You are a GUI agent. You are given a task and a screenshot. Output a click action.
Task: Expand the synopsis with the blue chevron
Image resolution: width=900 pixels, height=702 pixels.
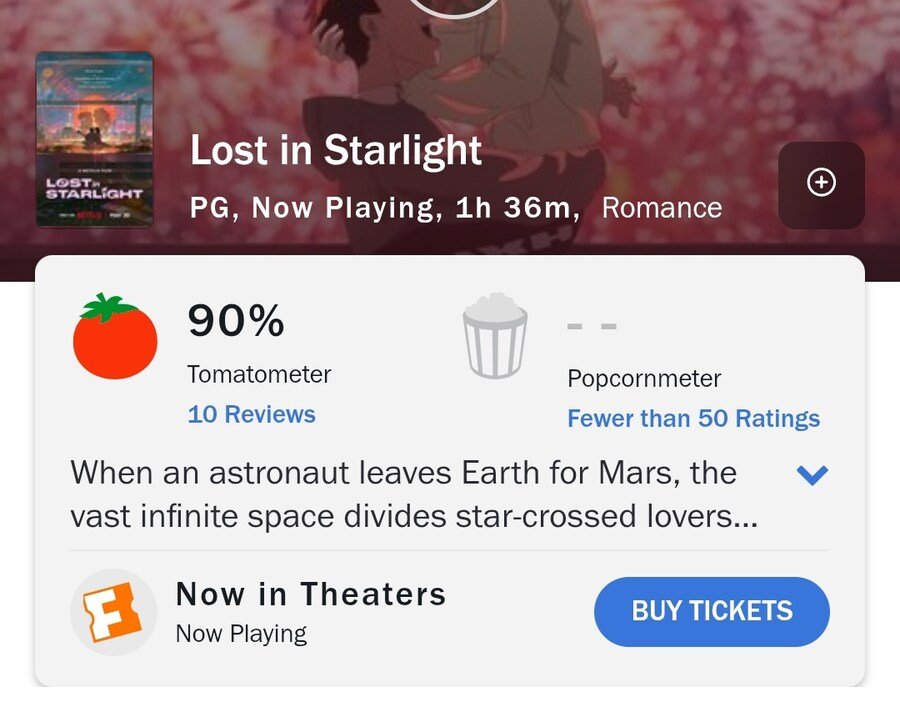click(812, 475)
